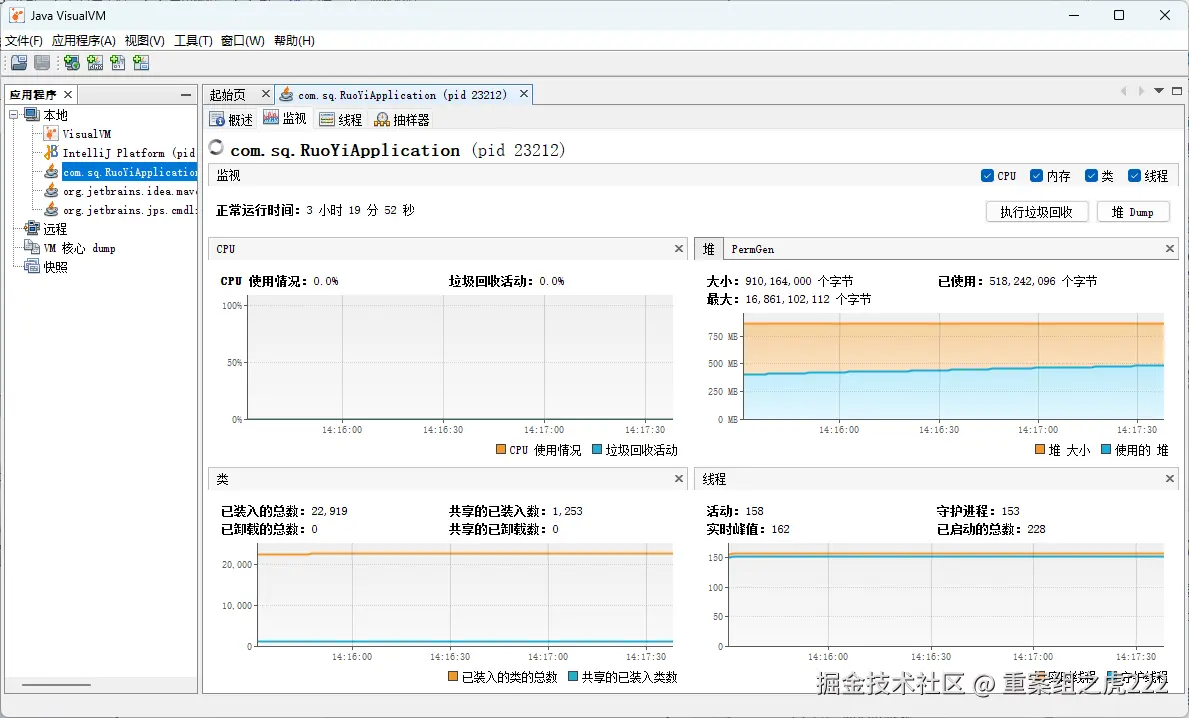Screen dimensions: 1189x718
Task: Click the orange CPU 使用情况 legend swatch
Action: click(x=500, y=450)
